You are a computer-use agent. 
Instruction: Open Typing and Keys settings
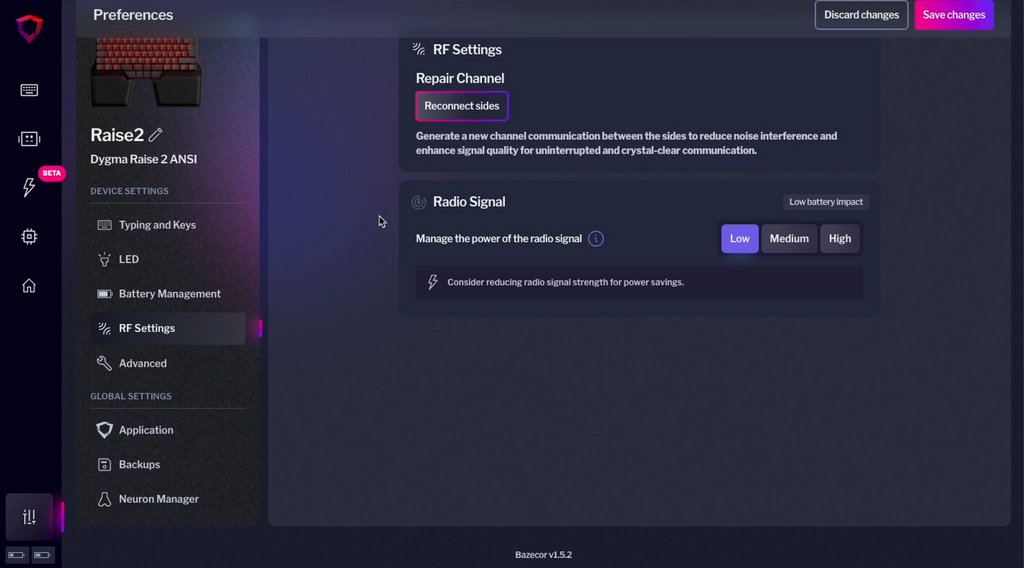point(157,225)
